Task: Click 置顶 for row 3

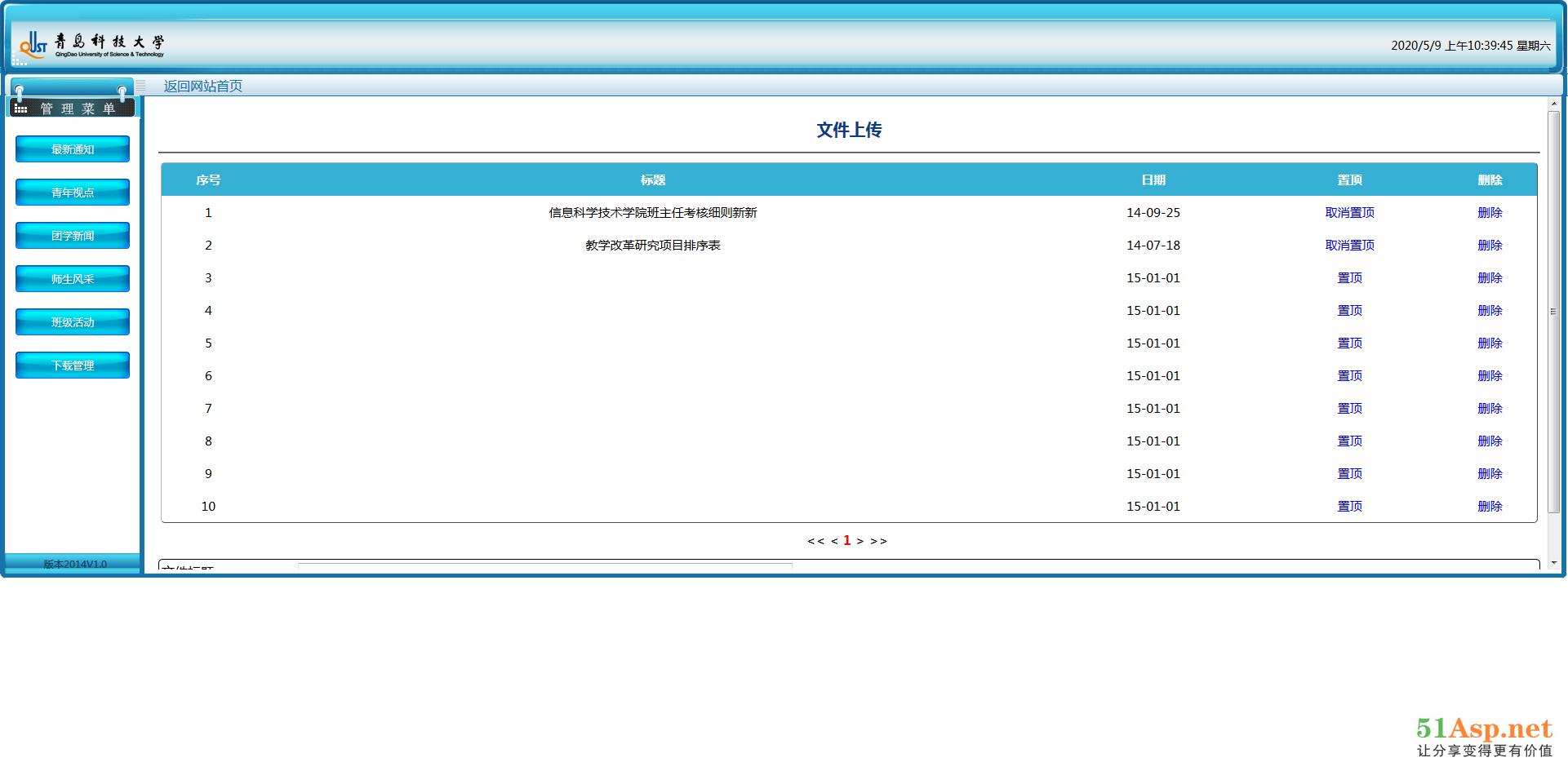Action: click(1349, 277)
